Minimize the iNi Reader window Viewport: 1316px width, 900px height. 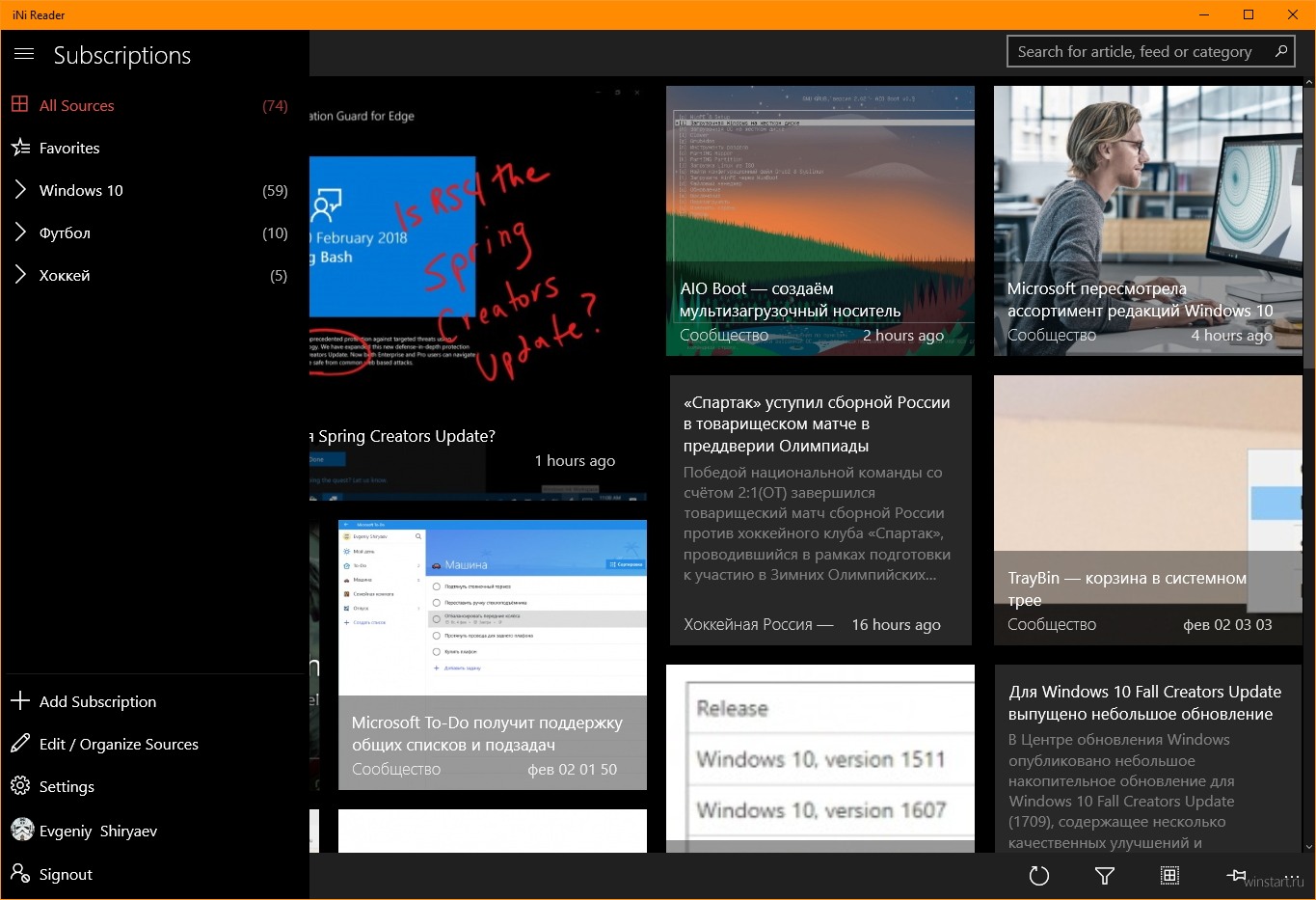[x=1204, y=14]
